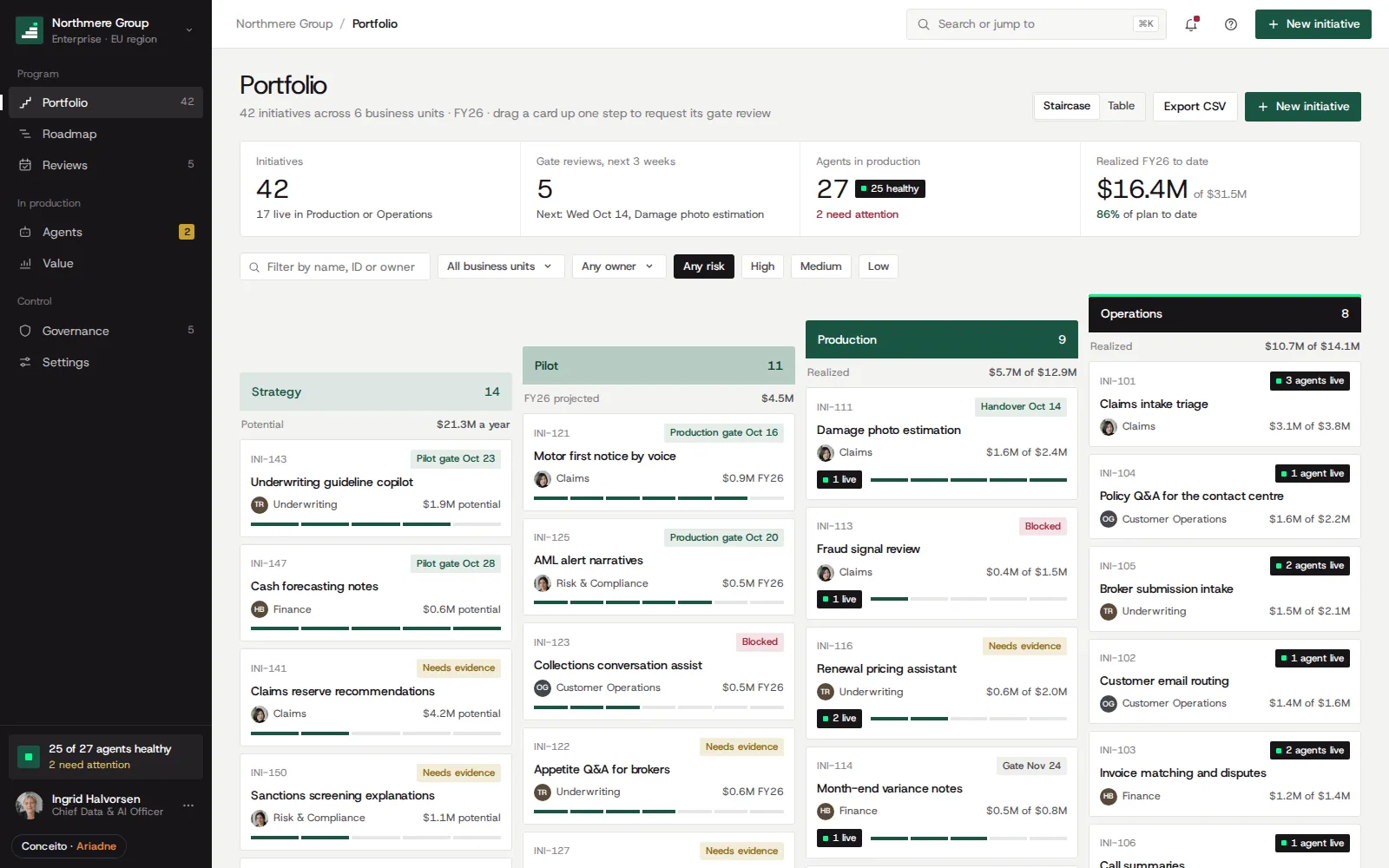Click the Value bar chart icon
Image resolution: width=1389 pixels, height=868 pixels.
25,263
